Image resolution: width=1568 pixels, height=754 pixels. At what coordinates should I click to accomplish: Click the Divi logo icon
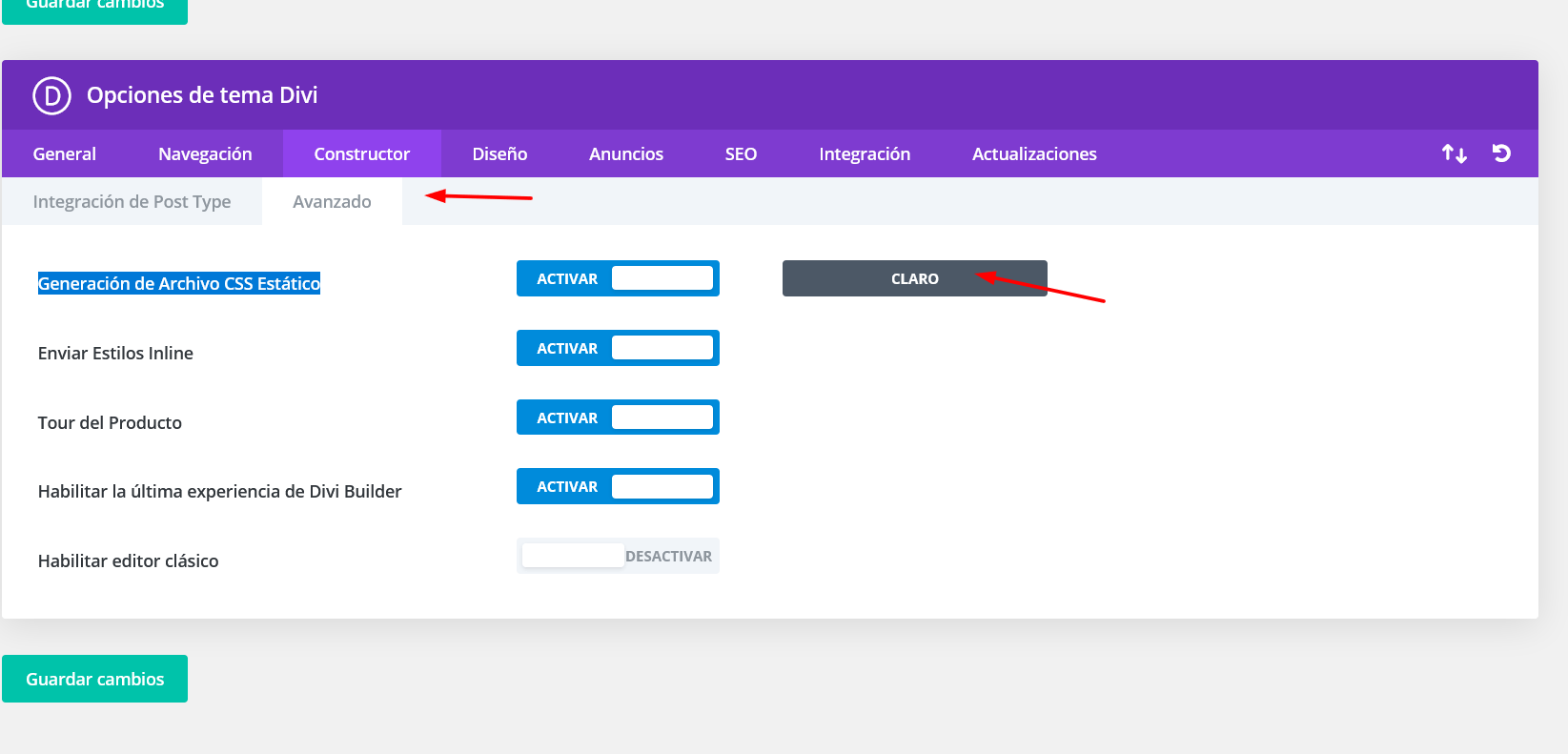[x=51, y=95]
